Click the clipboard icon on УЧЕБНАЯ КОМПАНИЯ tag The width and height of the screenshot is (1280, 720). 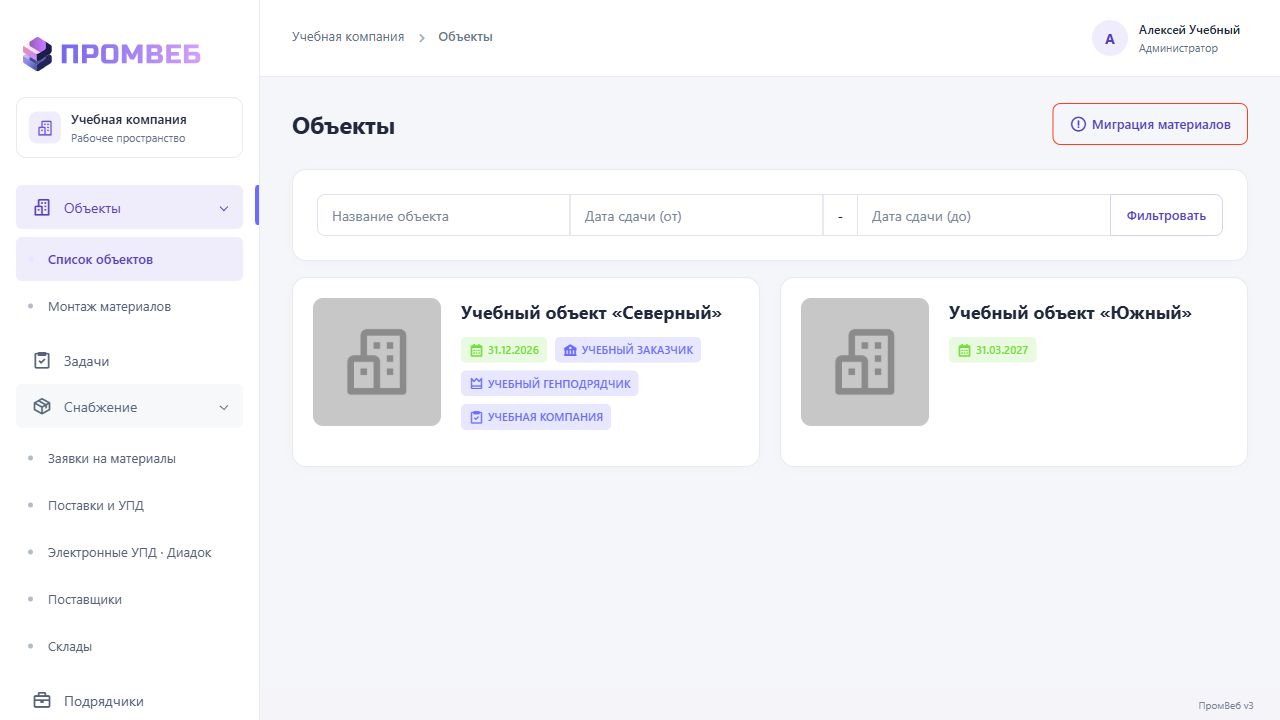tap(476, 417)
